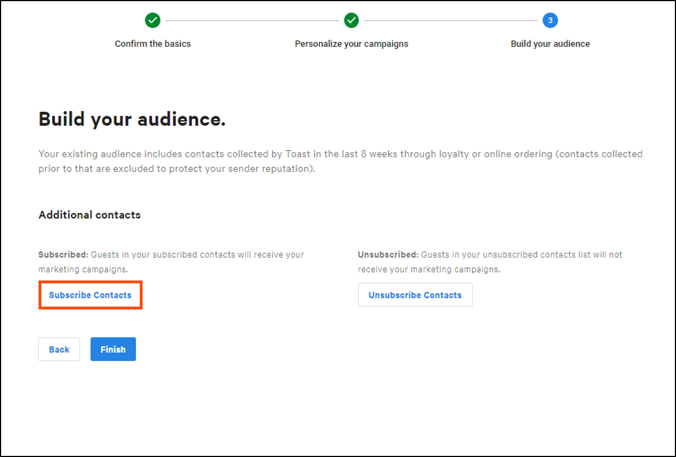Viewport: 676px width, 457px height.
Task: Go to the Confirm the basics step label
Action: pos(153,44)
